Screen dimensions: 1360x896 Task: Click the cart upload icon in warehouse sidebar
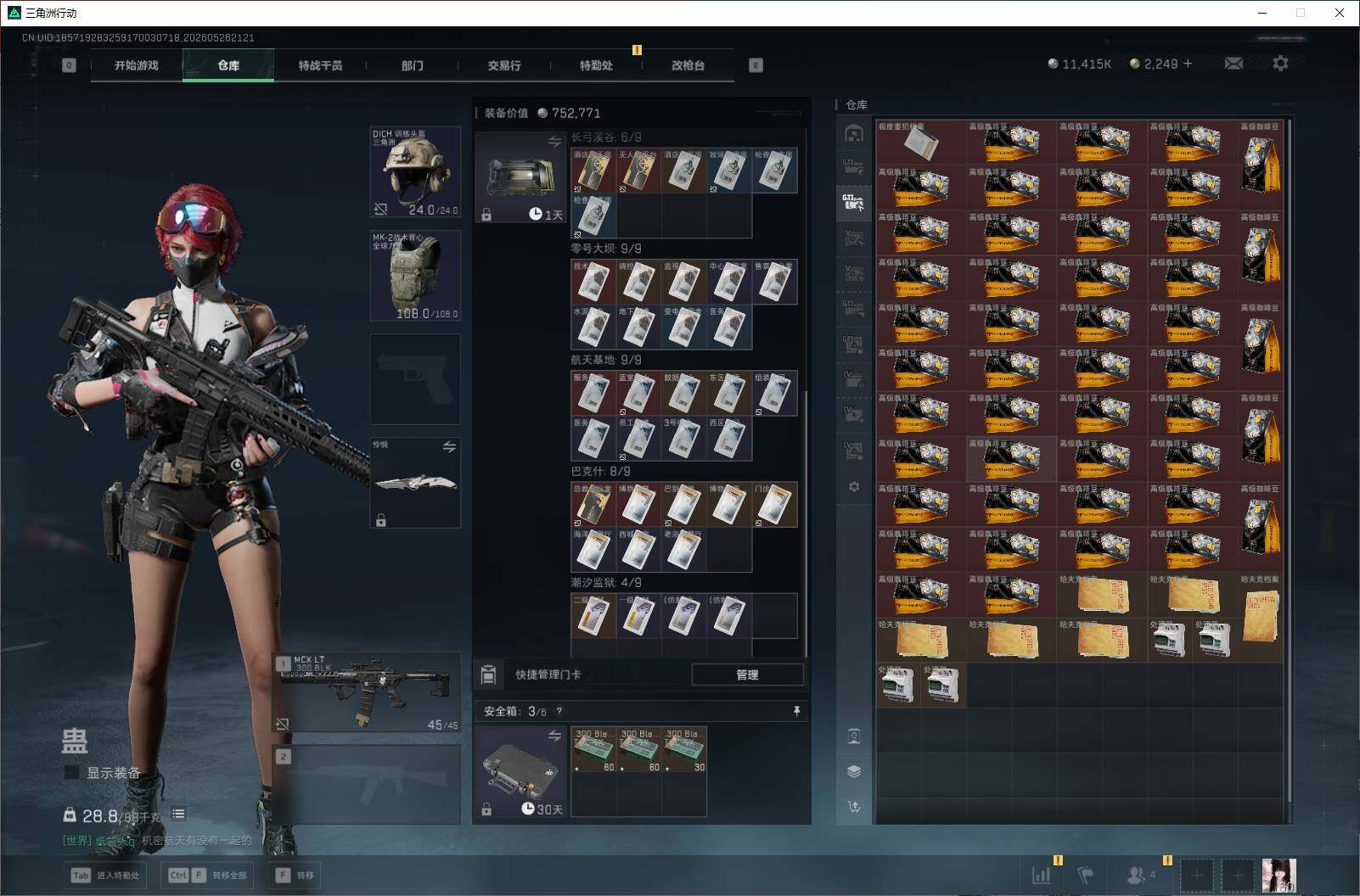point(854,807)
